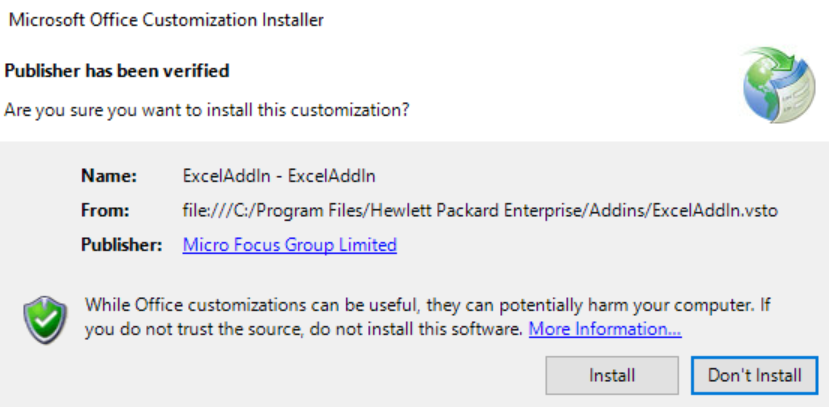
Task: Open the Micro Focus Group Limited publisher link
Action: (290, 245)
